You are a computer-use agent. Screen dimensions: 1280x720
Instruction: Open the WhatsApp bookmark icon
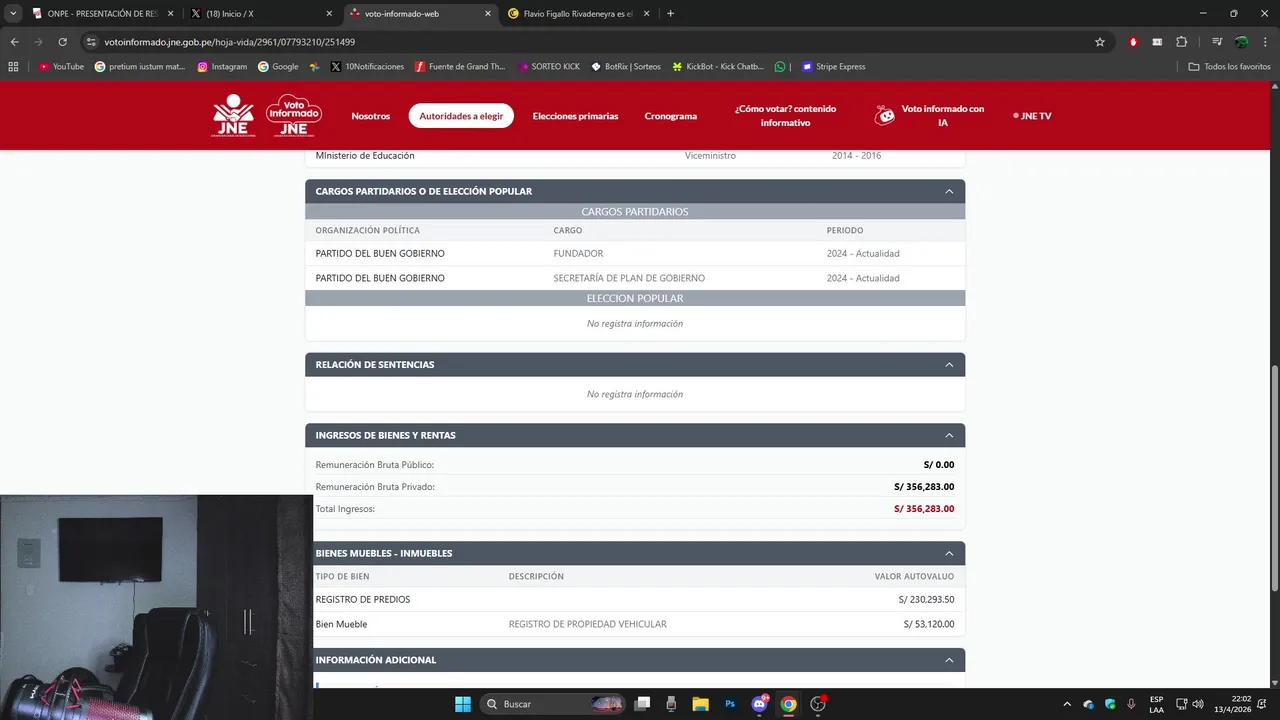tap(780, 66)
